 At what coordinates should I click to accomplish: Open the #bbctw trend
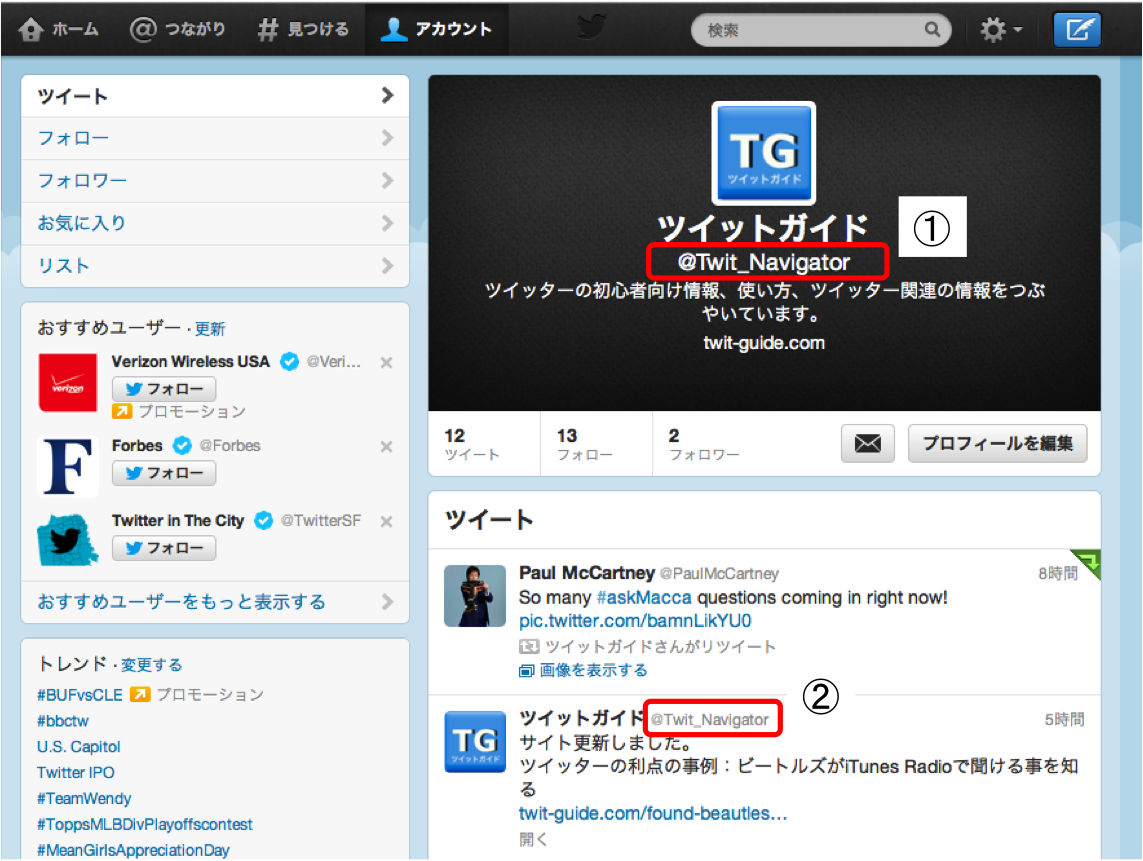pos(63,721)
